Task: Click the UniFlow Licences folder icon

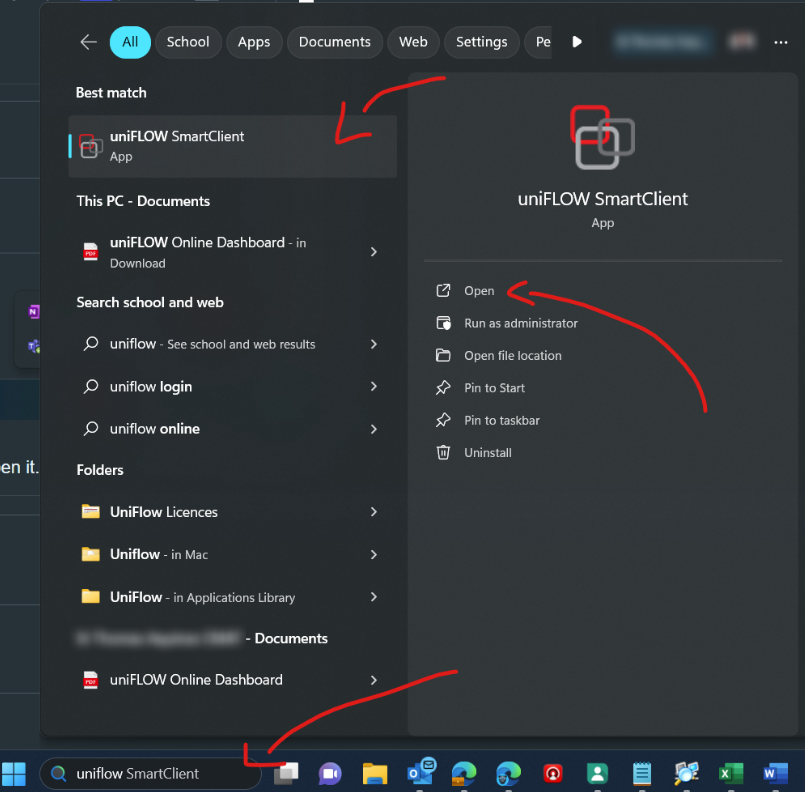Action: 90,512
